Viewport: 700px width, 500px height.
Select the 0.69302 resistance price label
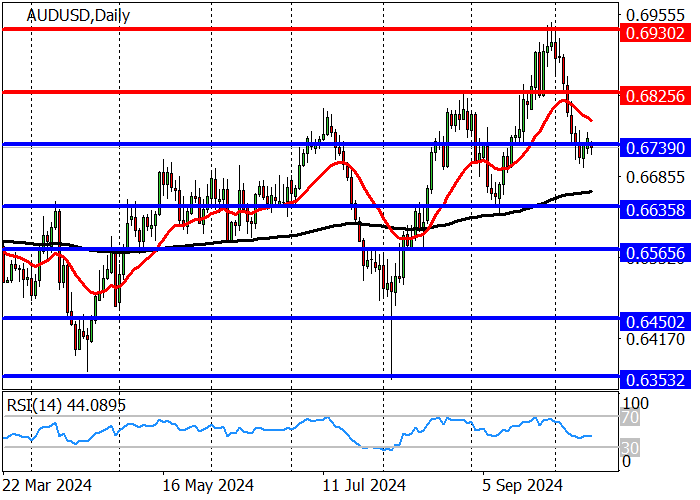pyautogui.click(x=655, y=33)
